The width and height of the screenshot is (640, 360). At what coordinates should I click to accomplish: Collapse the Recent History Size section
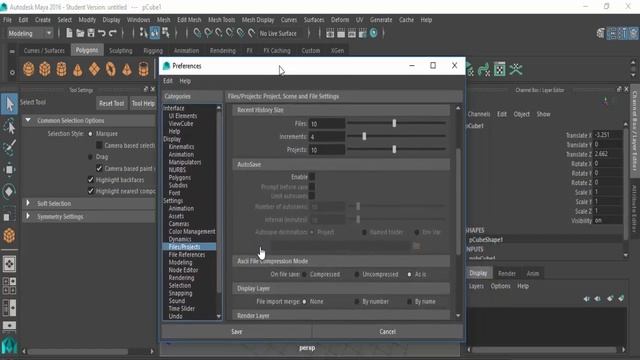click(x=341, y=110)
